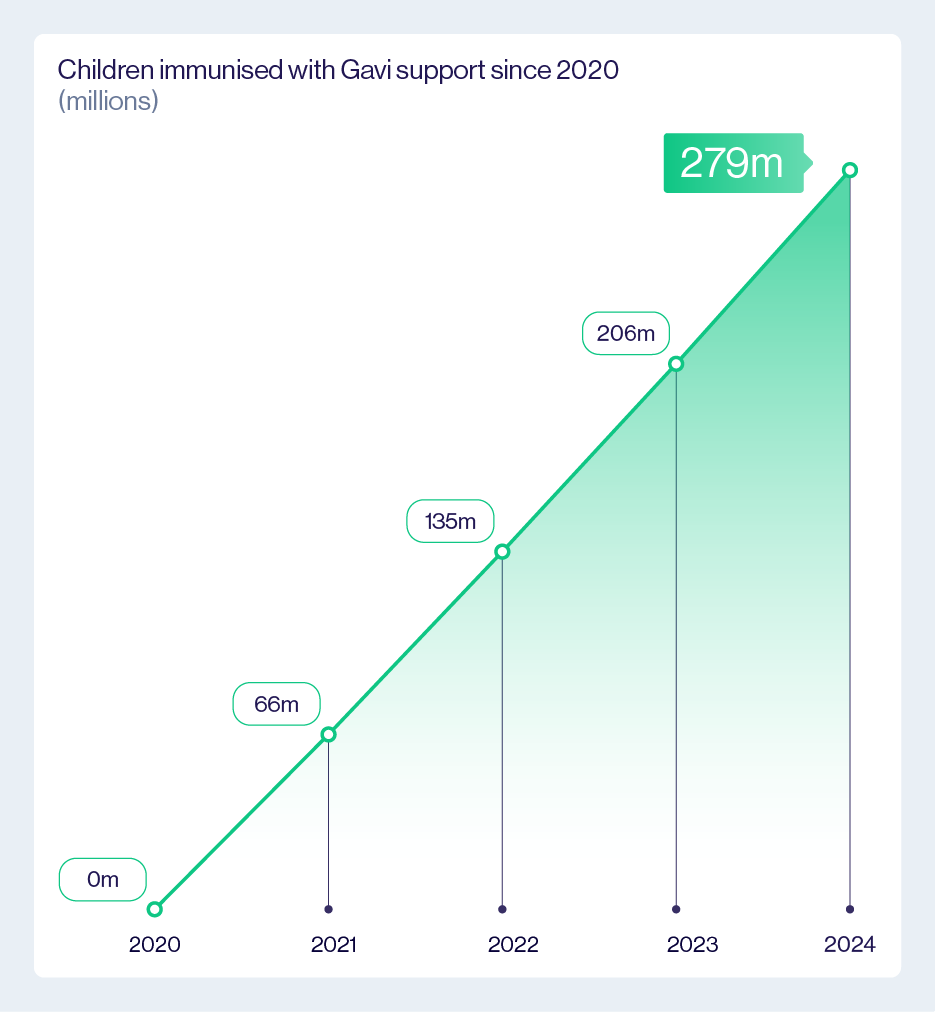Click the 2020 axis year label
Viewport: 935px width, 1012px height.
155,945
